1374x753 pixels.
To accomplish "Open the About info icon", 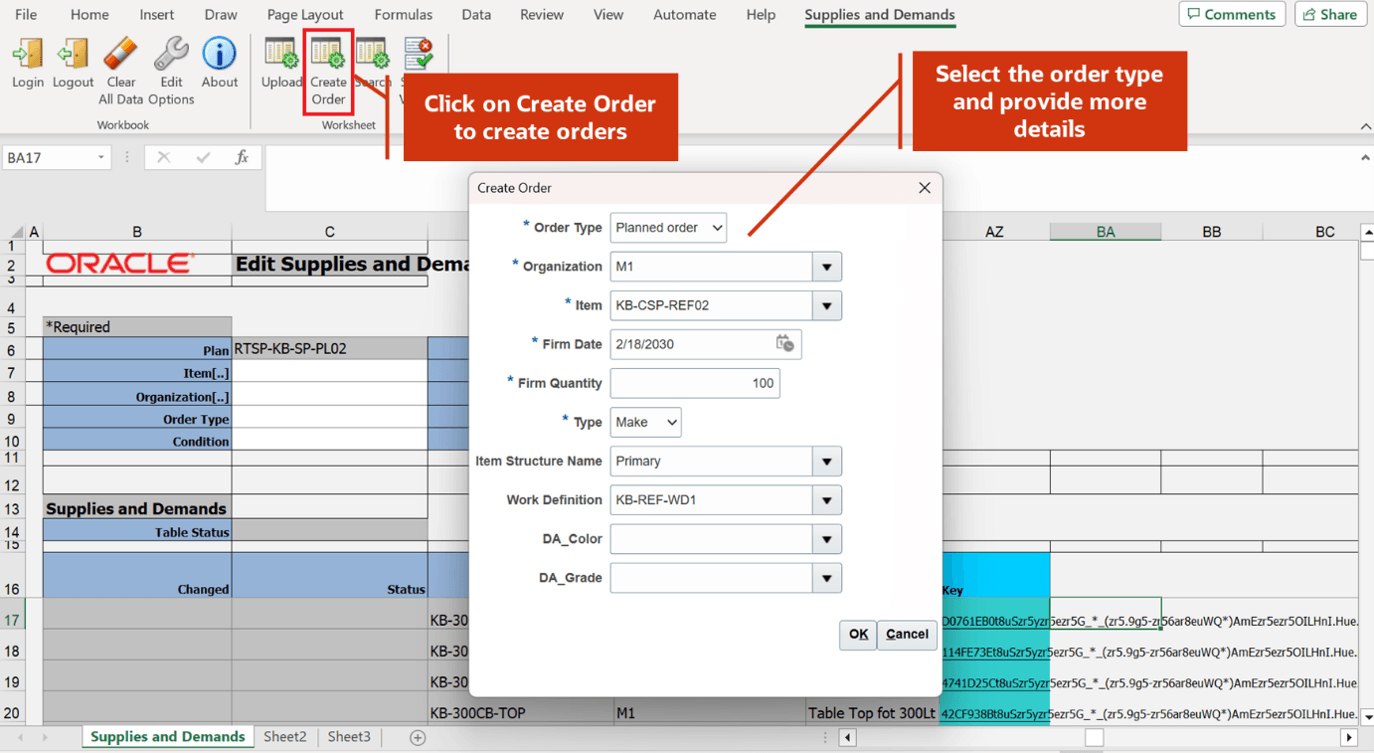I will point(219,55).
